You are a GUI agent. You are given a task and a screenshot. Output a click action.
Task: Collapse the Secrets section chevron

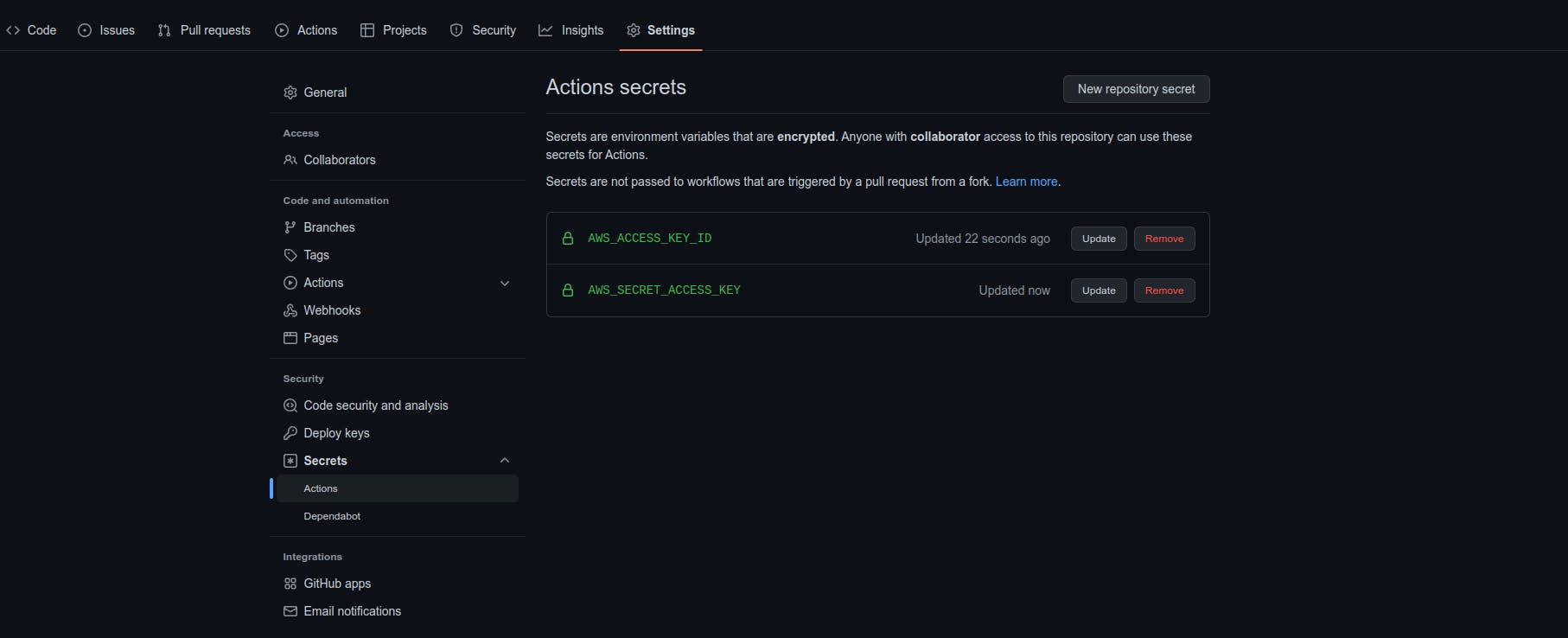(x=505, y=461)
